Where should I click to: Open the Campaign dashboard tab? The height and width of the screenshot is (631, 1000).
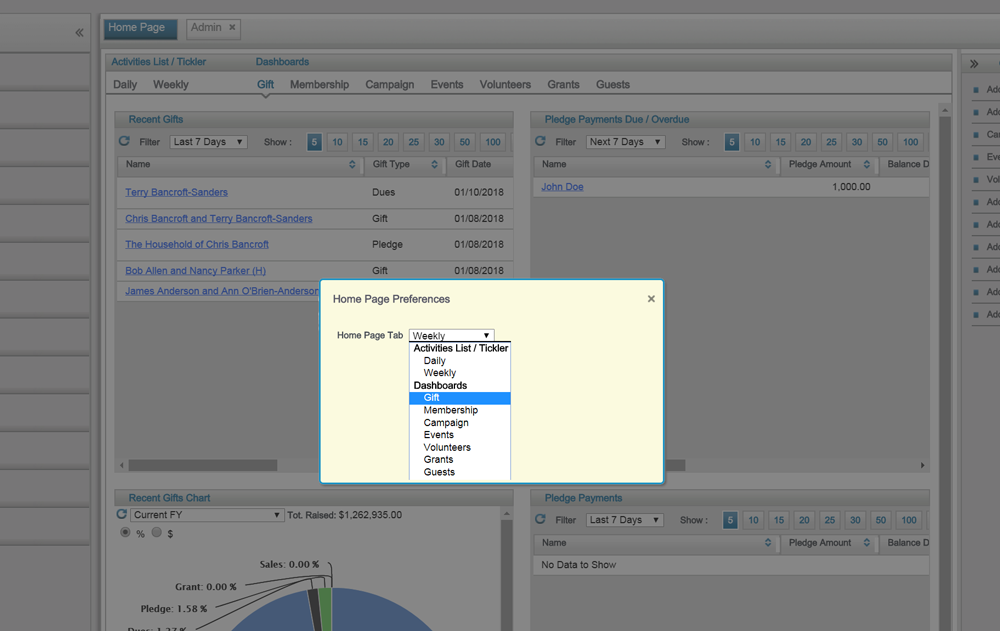coord(390,84)
